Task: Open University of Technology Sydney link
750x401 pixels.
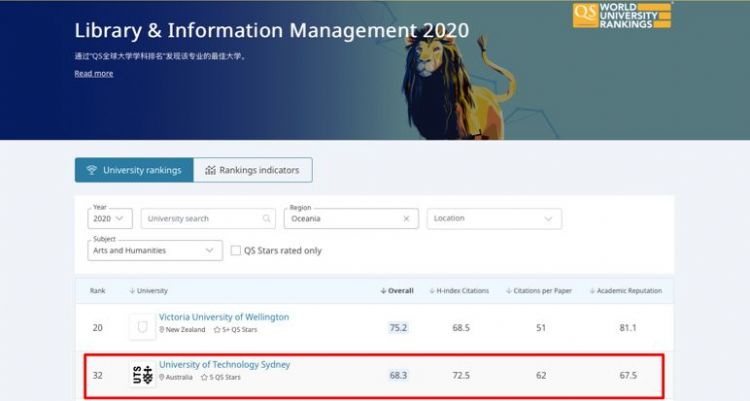Action: tap(224, 364)
